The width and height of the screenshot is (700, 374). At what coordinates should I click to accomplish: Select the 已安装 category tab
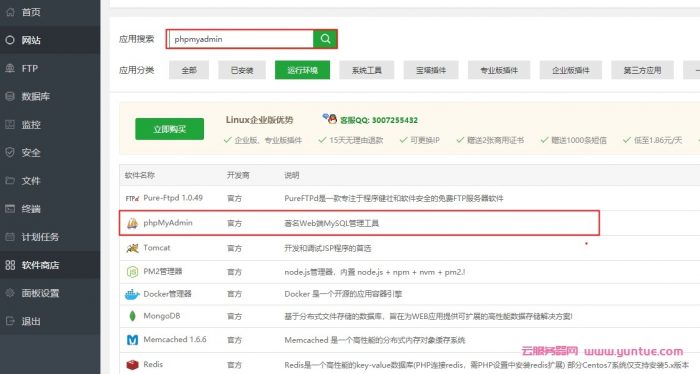[x=242, y=70]
